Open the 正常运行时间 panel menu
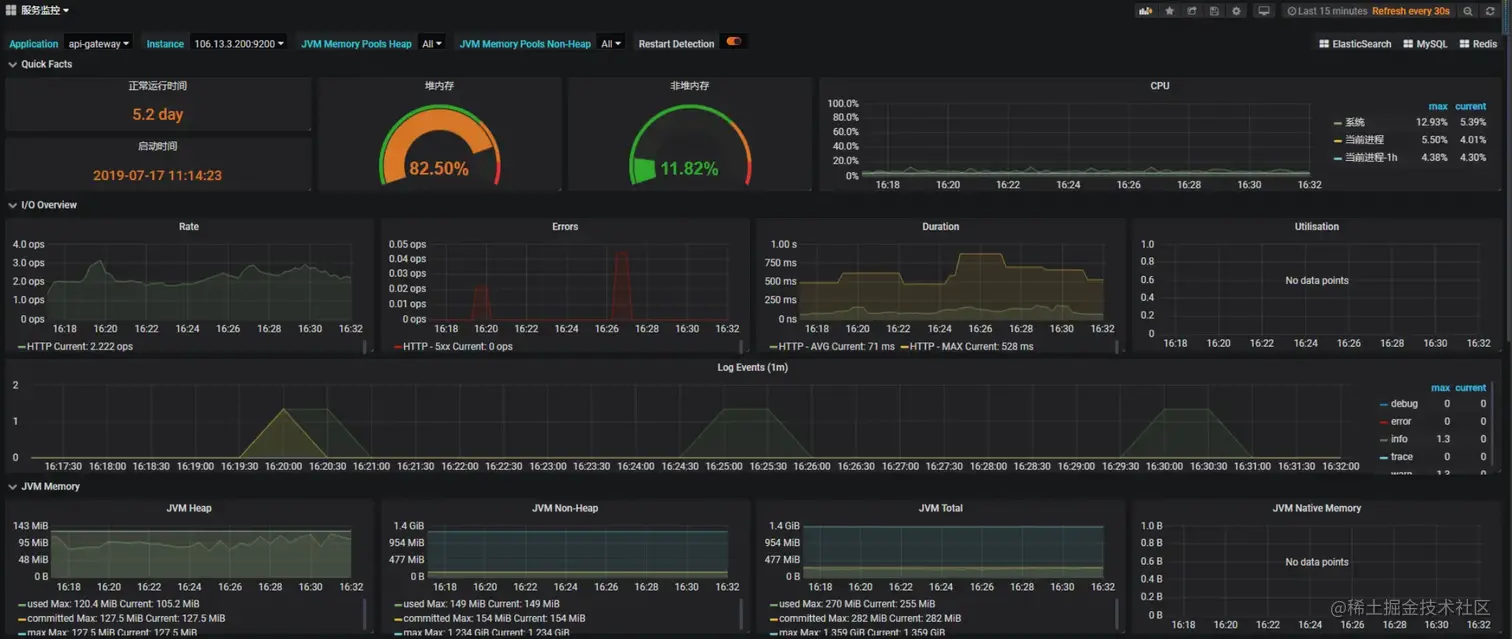1512x639 pixels. [x=158, y=86]
